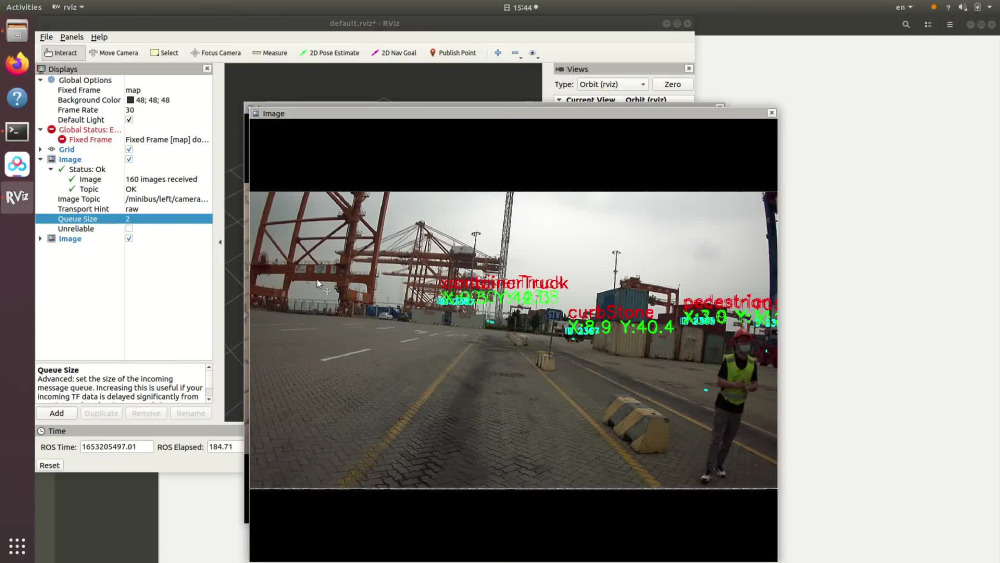
Task: Expand the Grid tree node
Action: coord(41,149)
